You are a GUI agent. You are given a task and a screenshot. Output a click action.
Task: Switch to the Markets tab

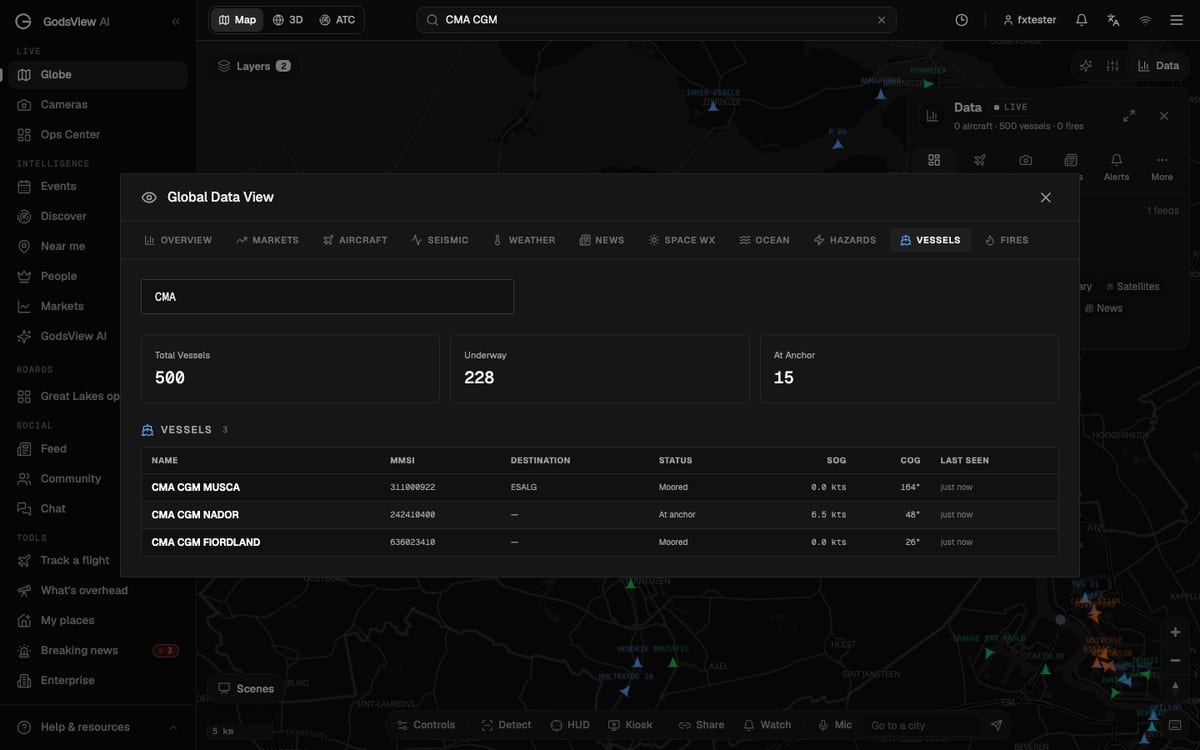tap(267, 240)
